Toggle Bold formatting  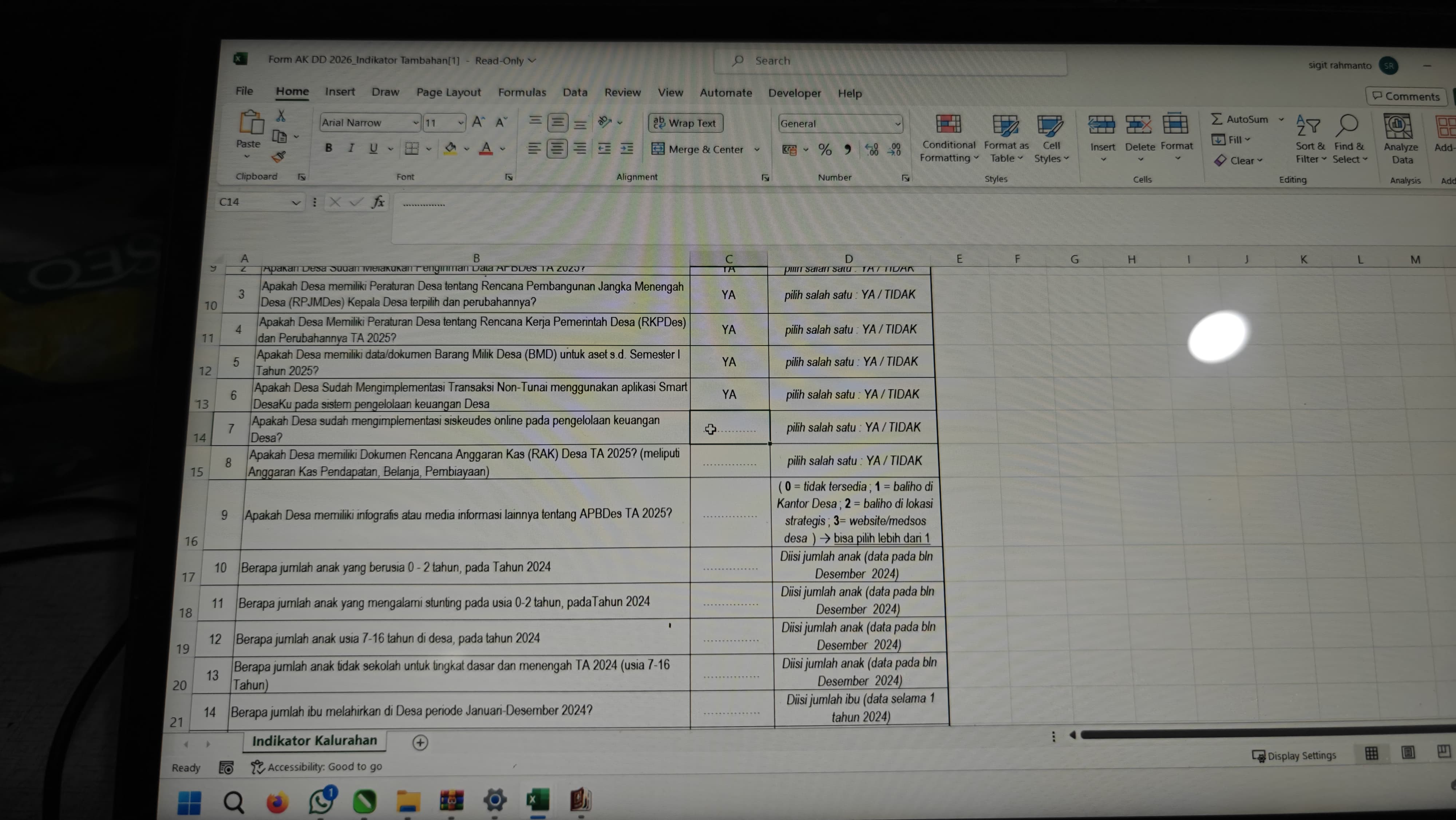(328, 147)
